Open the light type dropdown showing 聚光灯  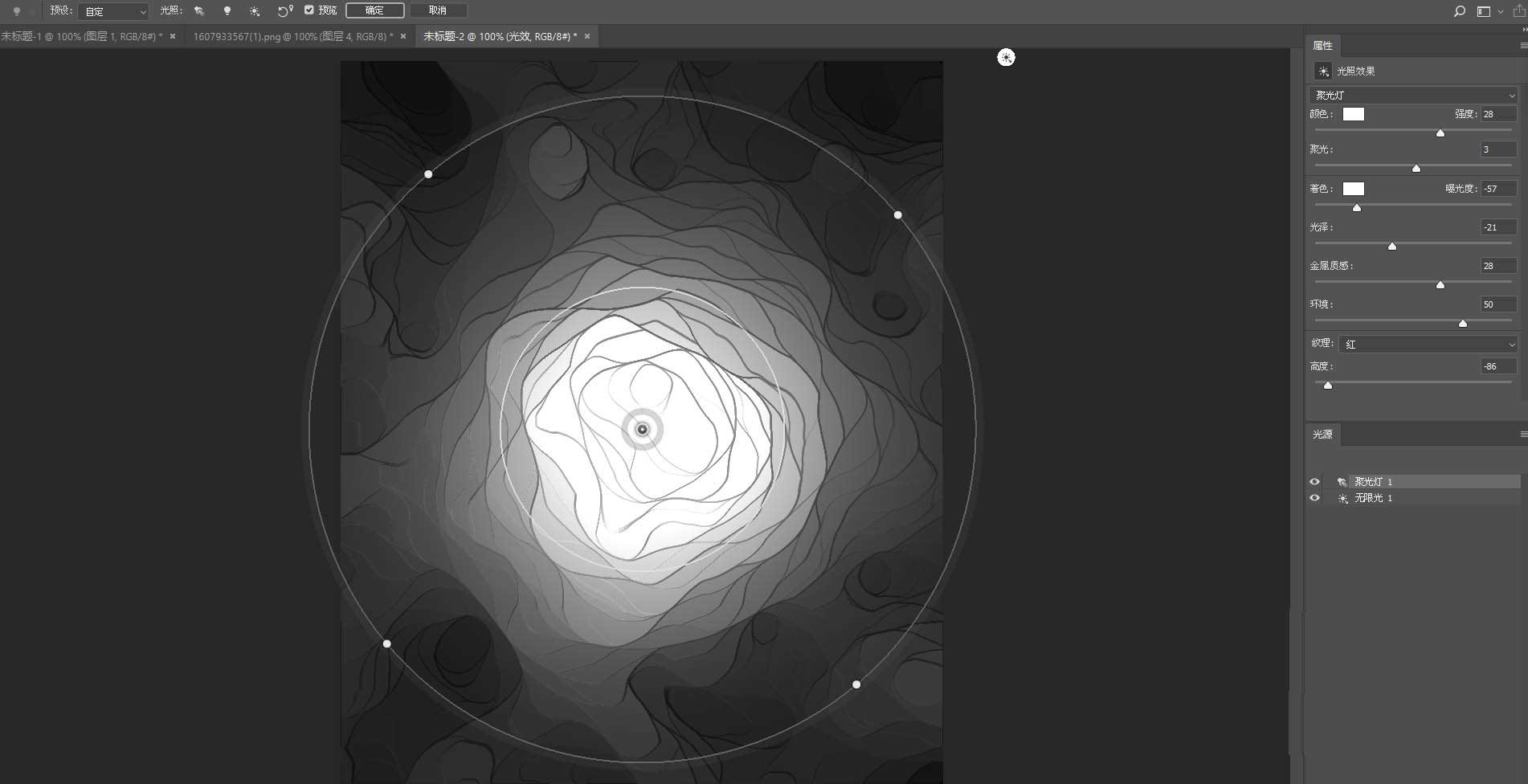[1413, 95]
